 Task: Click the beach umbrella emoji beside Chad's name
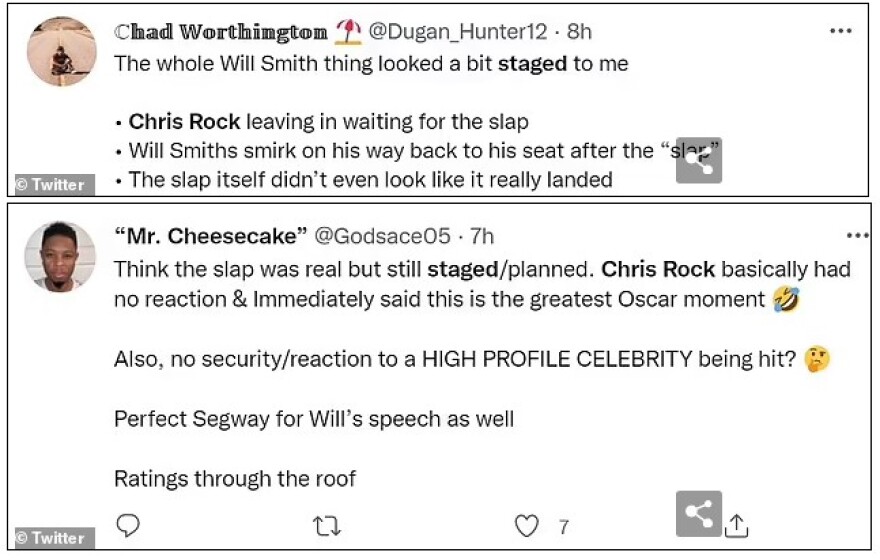coord(348,31)
